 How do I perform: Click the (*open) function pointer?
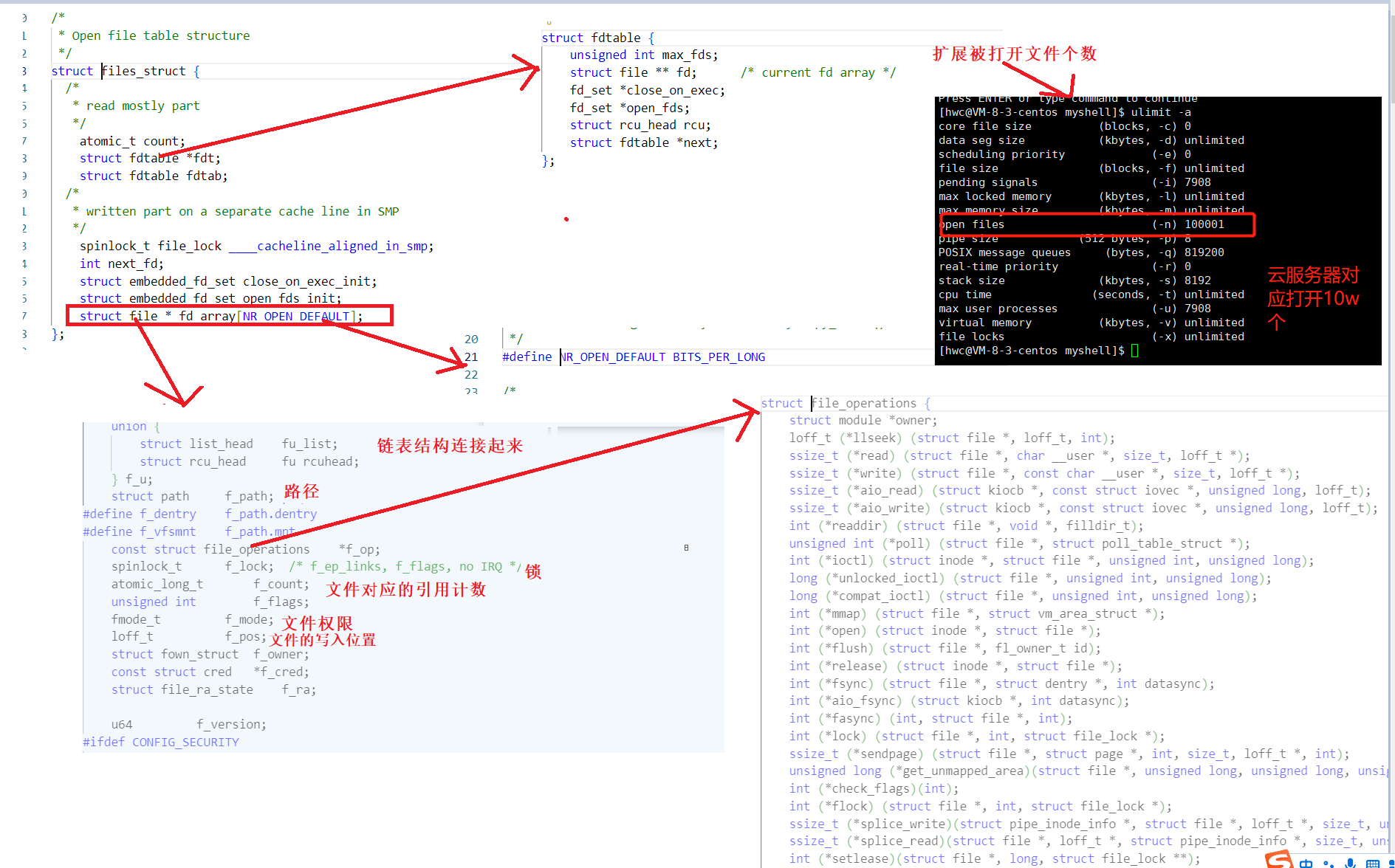843,630
